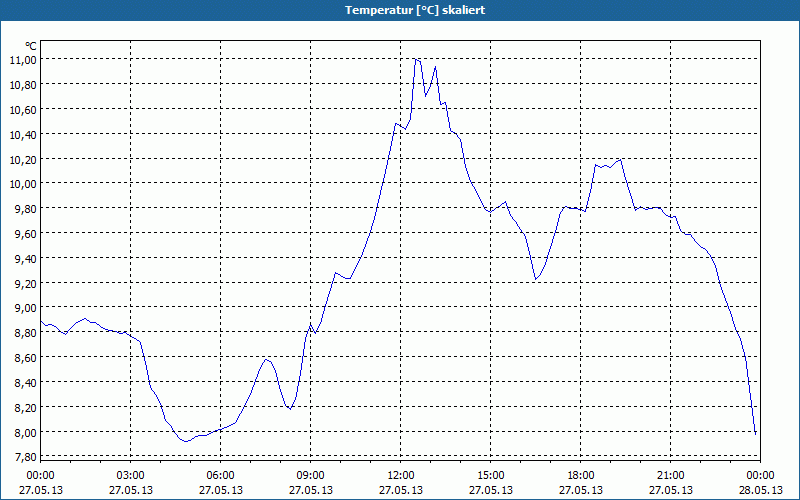
Task: Click the 27.05.13 date under 15:00
Action: pyautogui.click(x=491, y=490)
